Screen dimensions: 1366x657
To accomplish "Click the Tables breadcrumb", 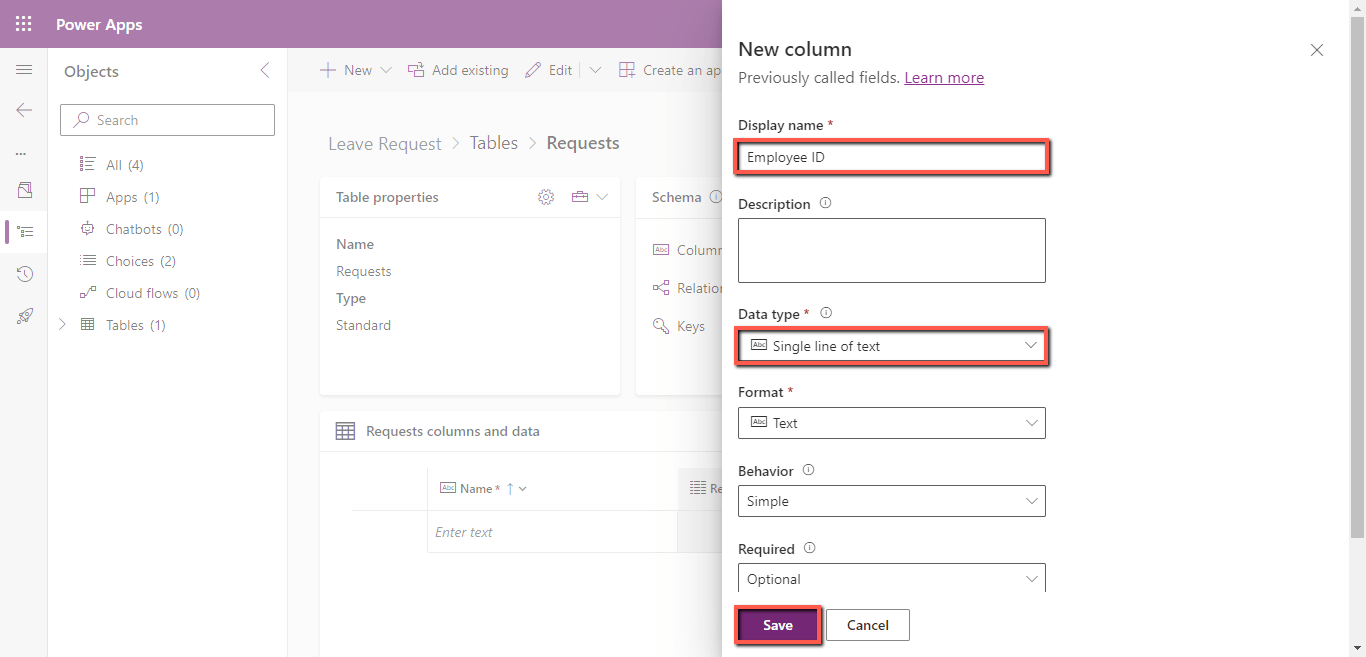I will (494, 143).
